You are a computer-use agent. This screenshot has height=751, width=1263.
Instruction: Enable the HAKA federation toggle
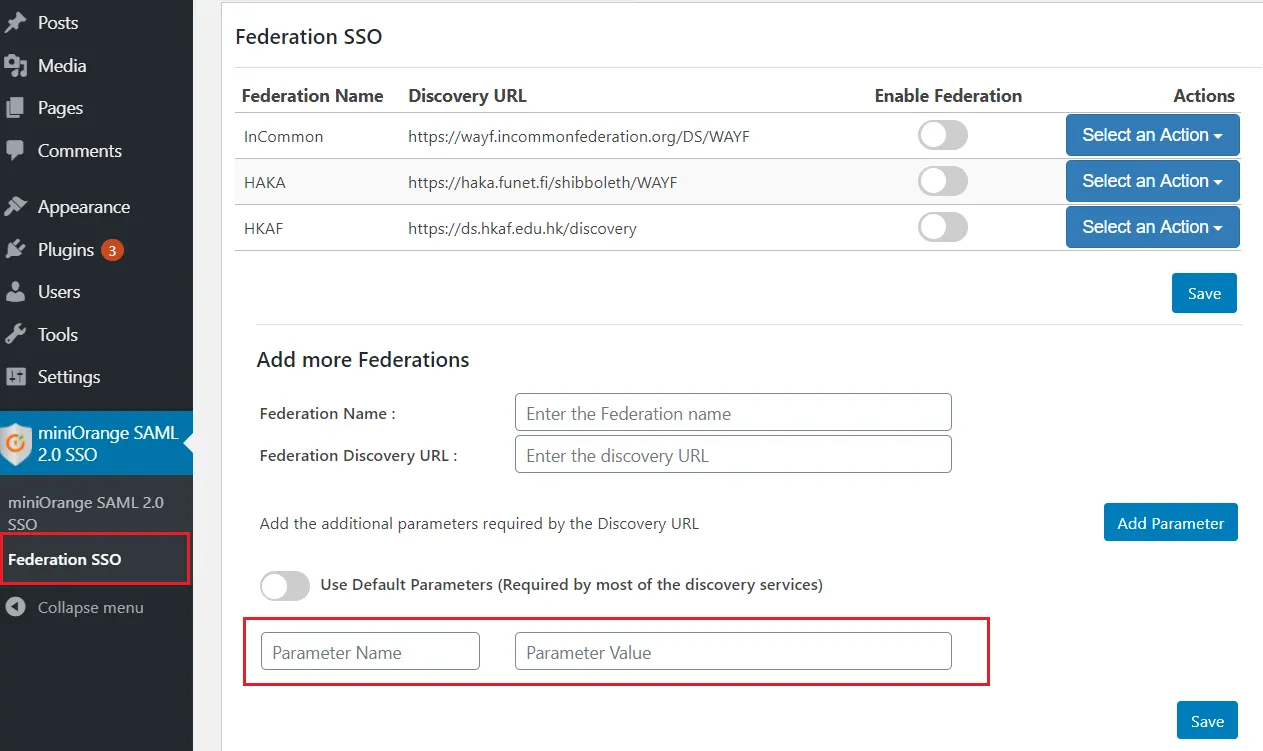coord(943,181)
